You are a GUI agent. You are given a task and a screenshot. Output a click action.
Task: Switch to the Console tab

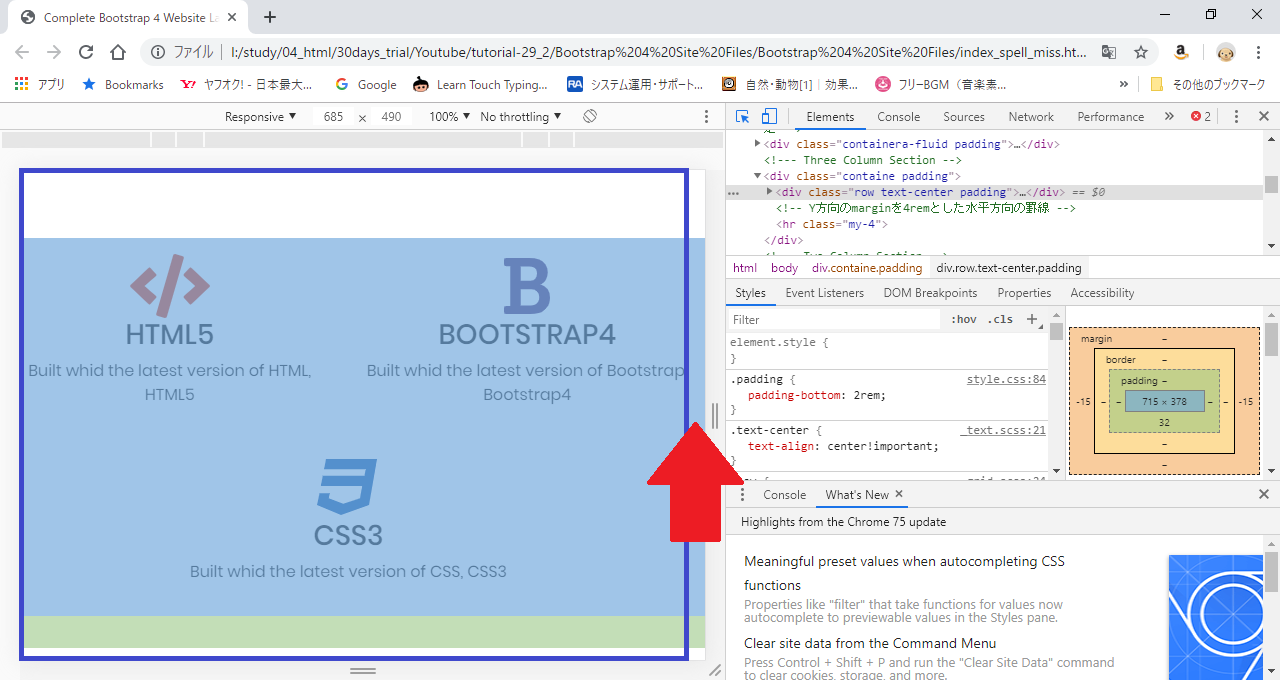click(x=898, y=117)
